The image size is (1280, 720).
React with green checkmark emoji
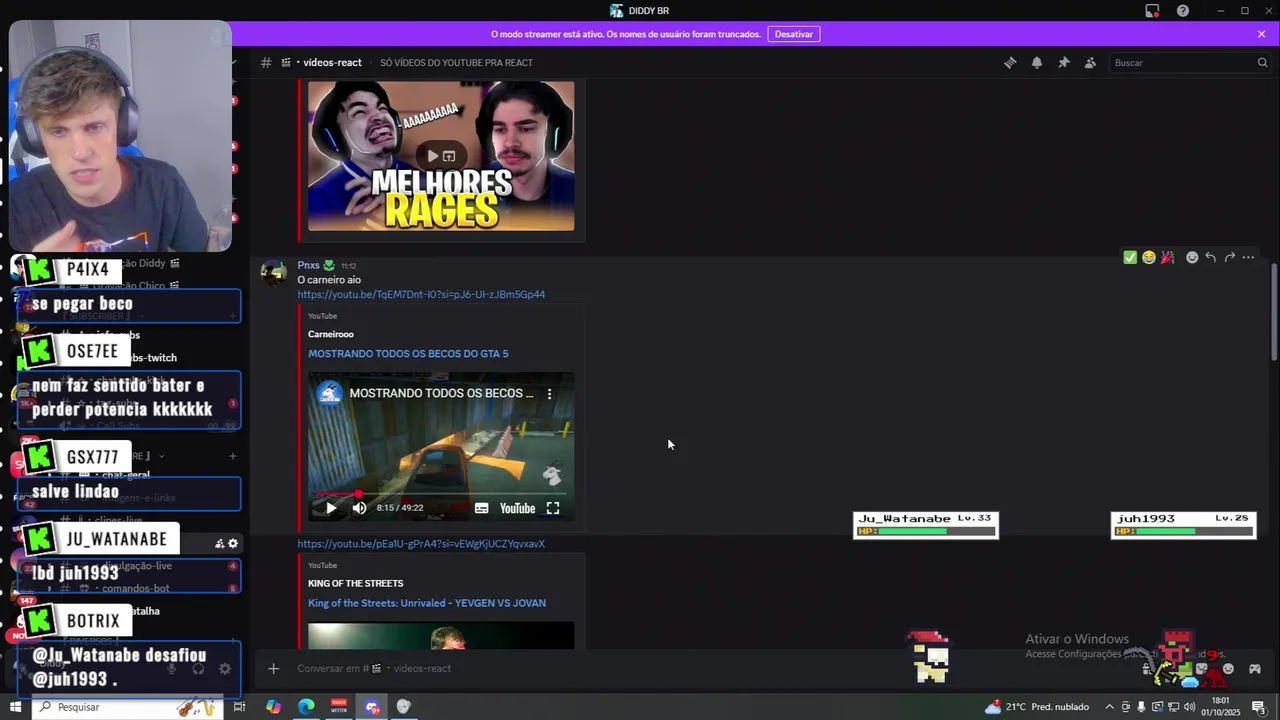tap(1130, 257)
